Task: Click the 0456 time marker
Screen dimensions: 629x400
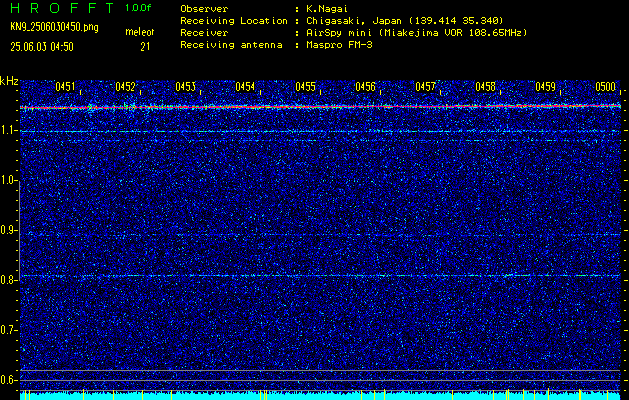Action: [365, 87]
